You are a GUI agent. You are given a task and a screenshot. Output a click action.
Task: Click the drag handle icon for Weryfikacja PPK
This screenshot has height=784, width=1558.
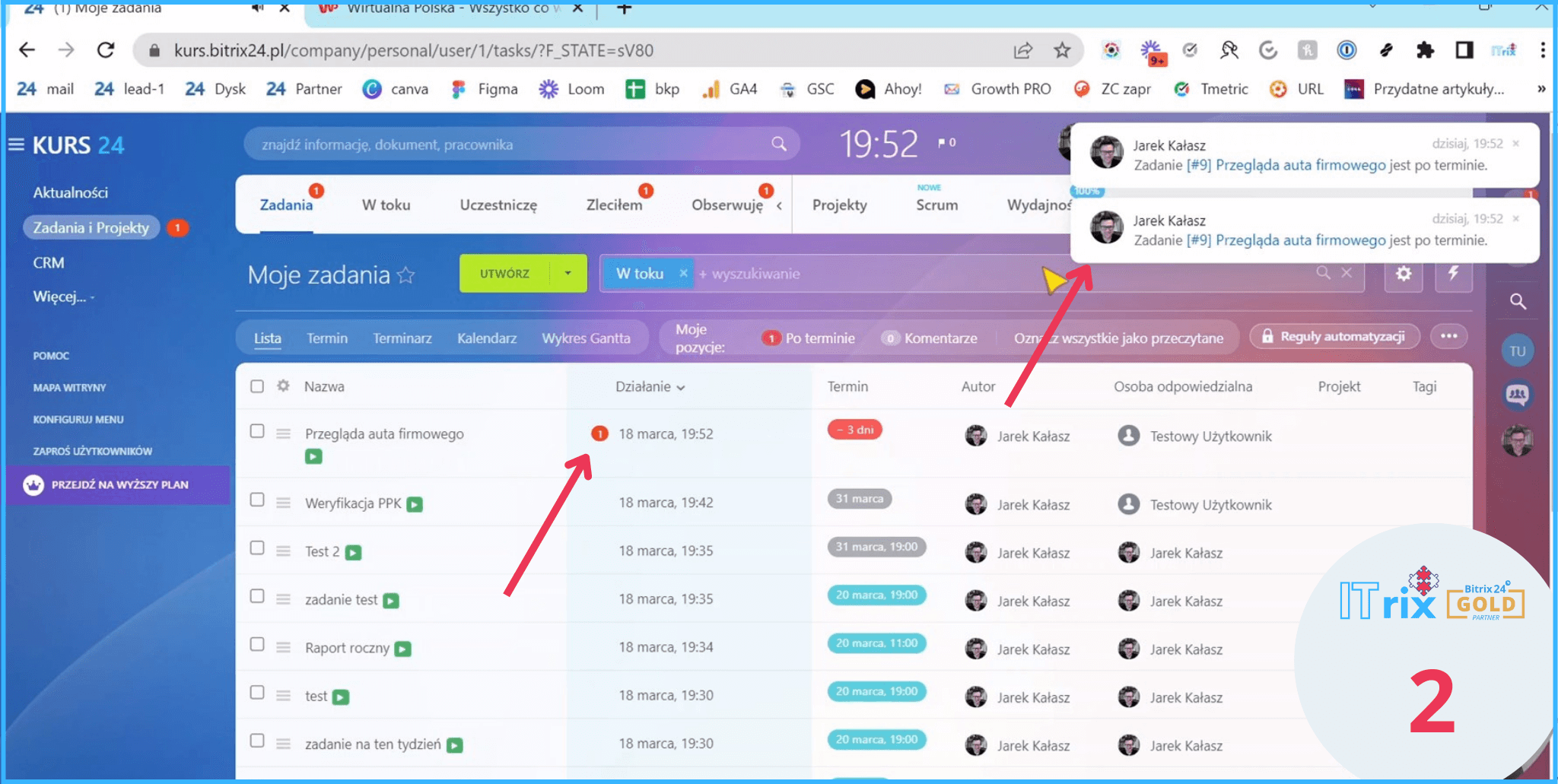tap(283, 503)
